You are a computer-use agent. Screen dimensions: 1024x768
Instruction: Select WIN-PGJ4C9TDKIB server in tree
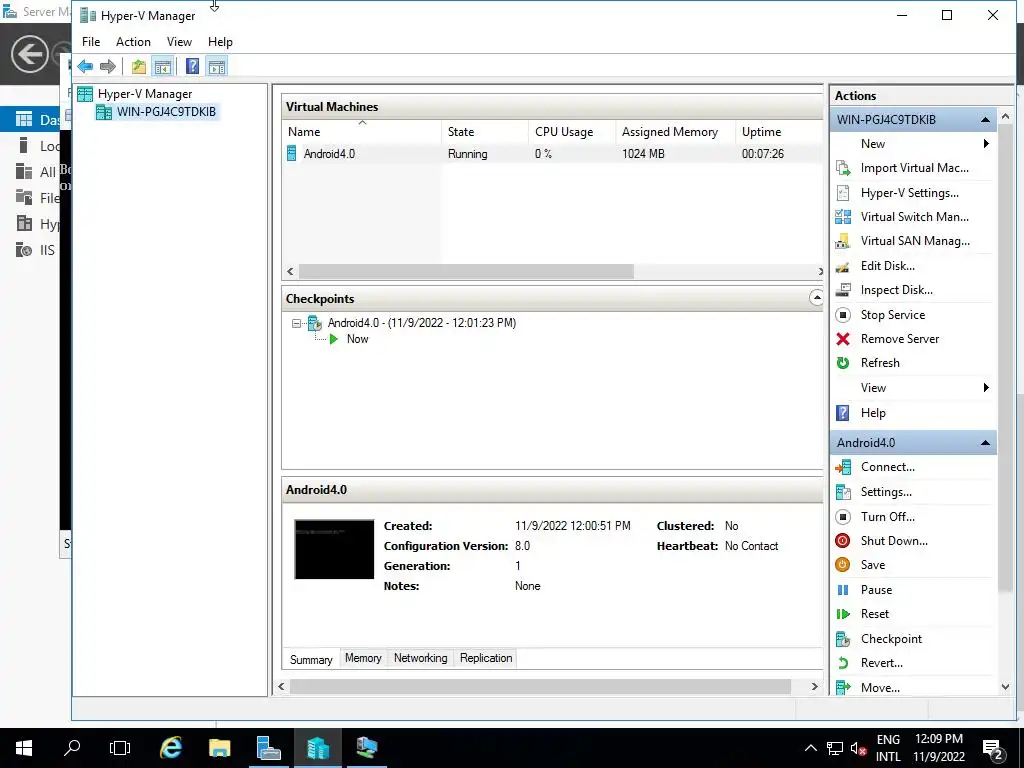[166, 112]
